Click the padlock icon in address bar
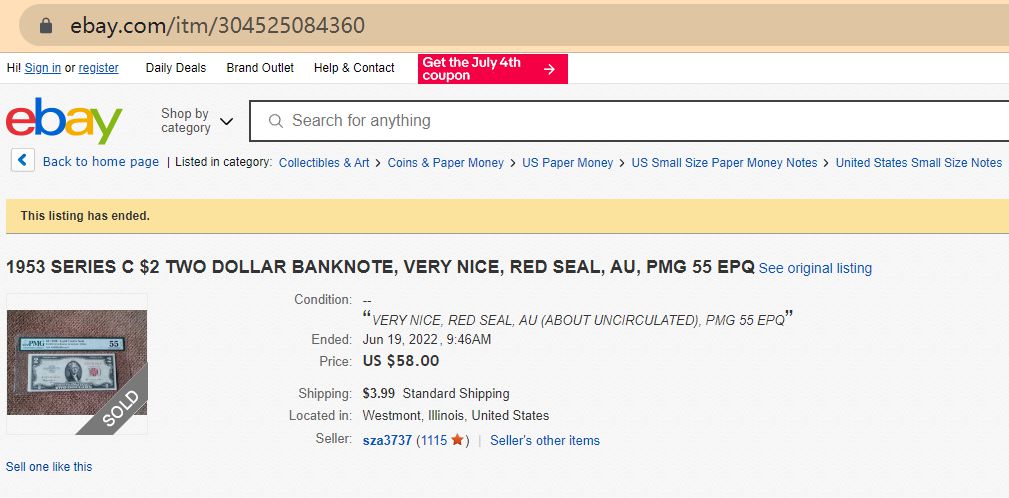Screen dimensions: 1009x498 click(45, 26)
